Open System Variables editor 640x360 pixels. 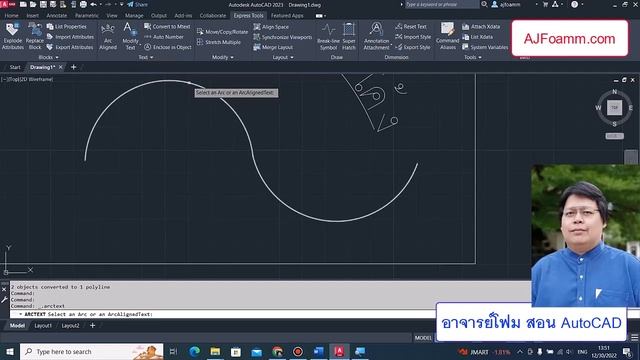(x=485, y=47)
